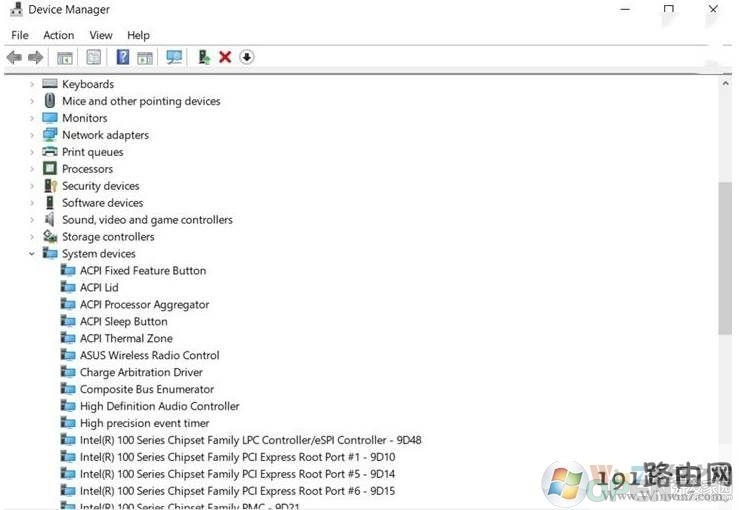
Task: Click the Storage controllers icon
Action: 49,236
